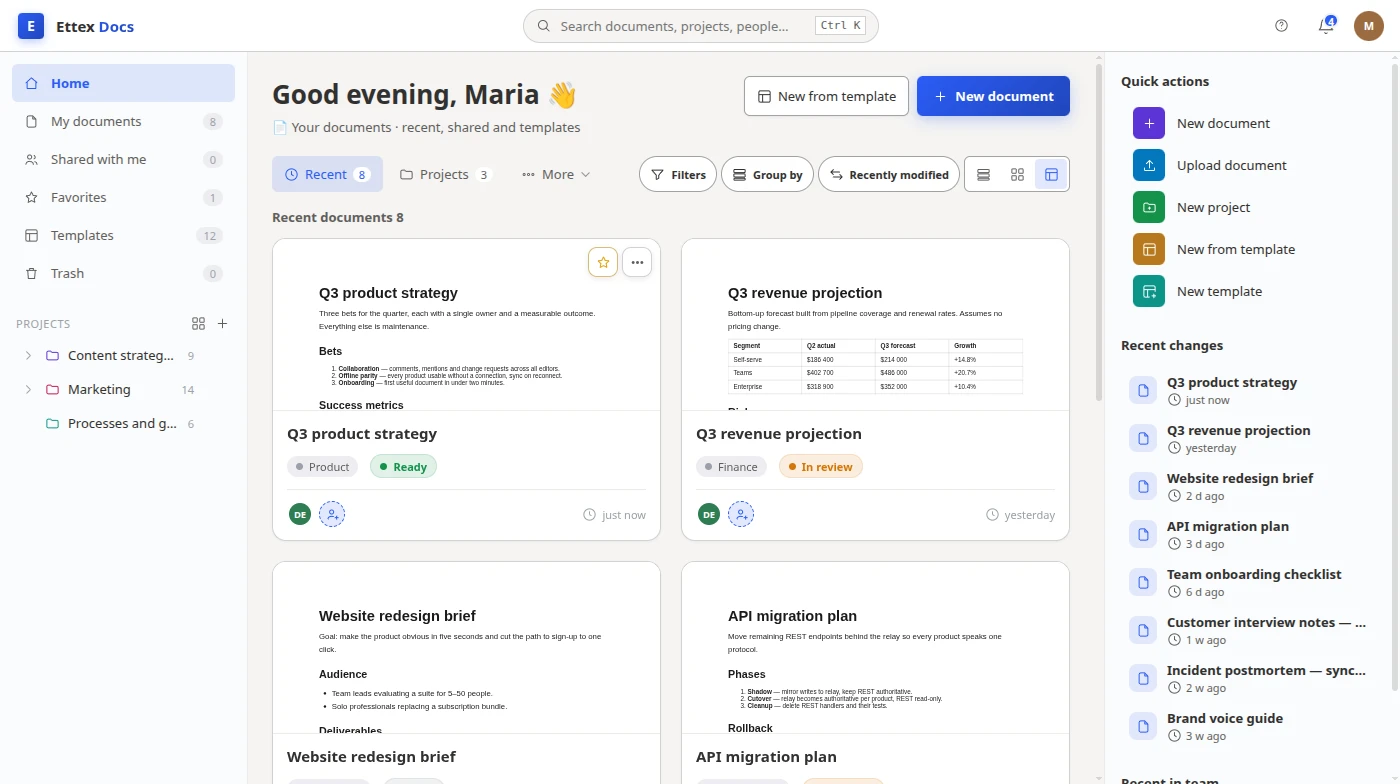Open the projects grid overview icon
This screenshot has width=1400, height=784.
pos(198,324)
